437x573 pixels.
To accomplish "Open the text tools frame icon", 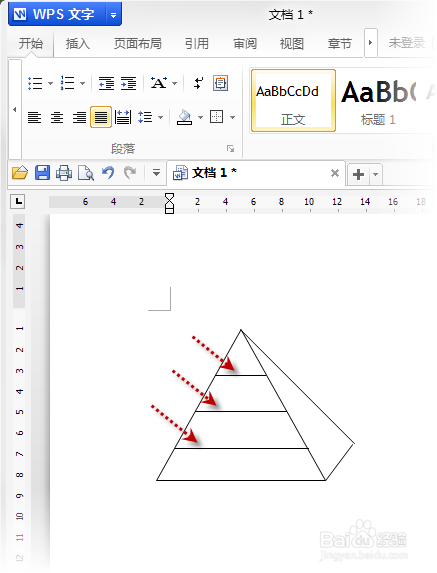I will point(221,83).
